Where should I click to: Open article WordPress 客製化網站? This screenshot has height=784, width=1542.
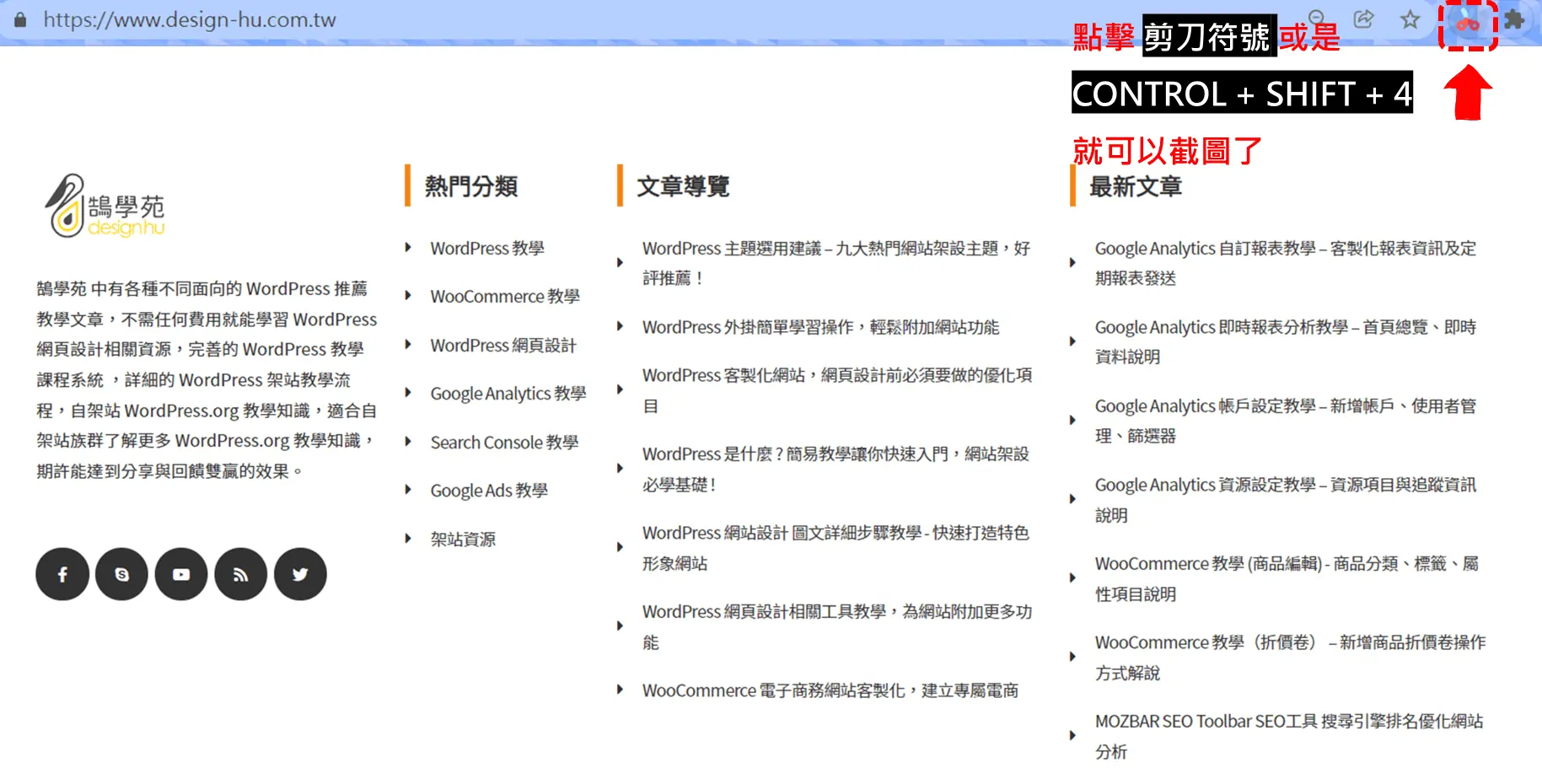click(x=837, y=390)
